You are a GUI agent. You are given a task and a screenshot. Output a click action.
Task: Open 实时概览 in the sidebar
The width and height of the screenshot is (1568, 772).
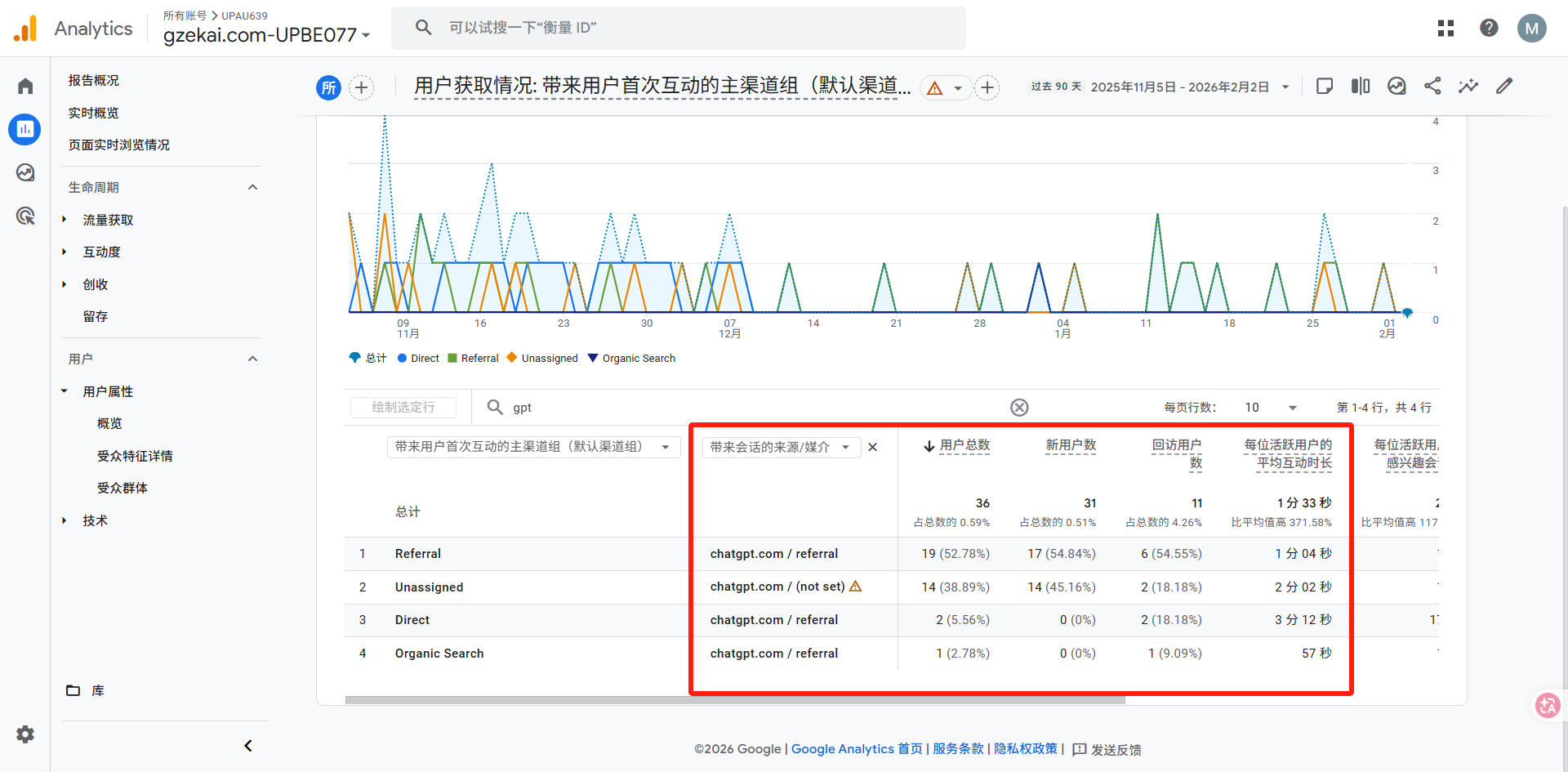point(94,113)
